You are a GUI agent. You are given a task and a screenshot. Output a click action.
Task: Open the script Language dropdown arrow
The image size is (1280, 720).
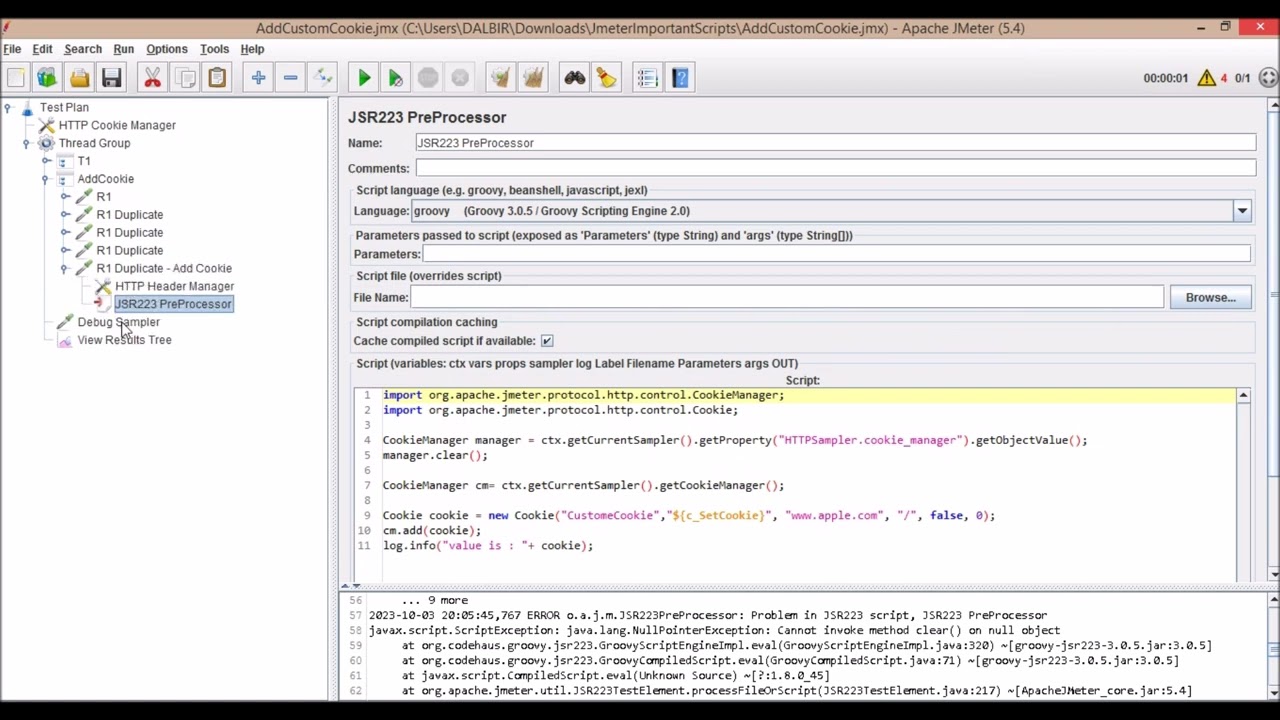pyautogui.click(x=1242, y=211)
